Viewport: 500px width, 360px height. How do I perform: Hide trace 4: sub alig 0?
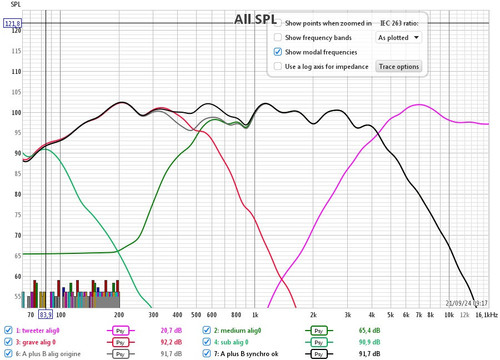pyautogui.click(x=207, y=342)
